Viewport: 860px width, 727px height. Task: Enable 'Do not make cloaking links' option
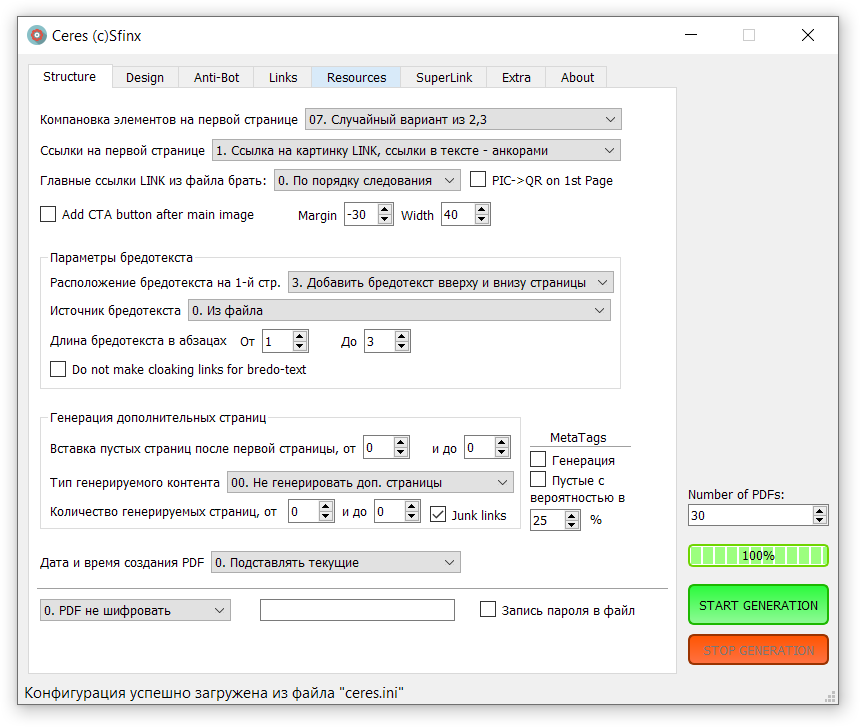[58, 369]
